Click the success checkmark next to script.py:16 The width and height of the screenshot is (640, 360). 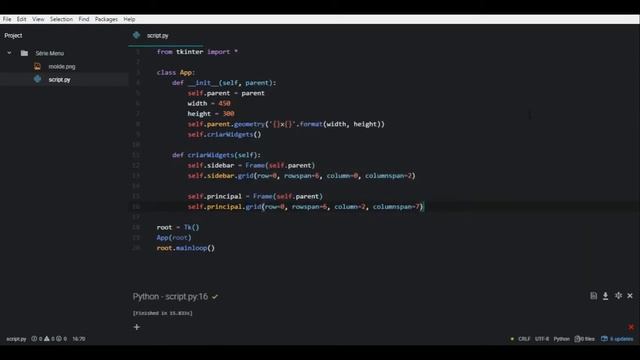click(215, 297)
